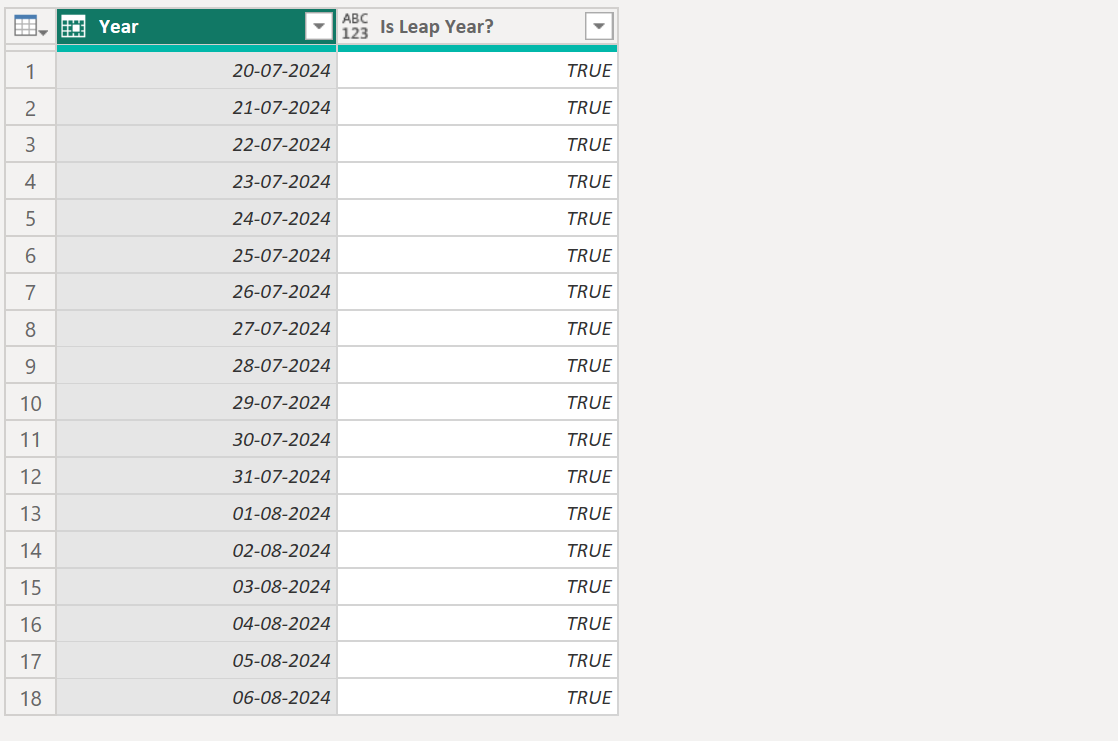The width and height of the screenshot is (1118, 741).
Task: Click TRUE value next to 25-07-2024
Action: (x=588, y=256)
